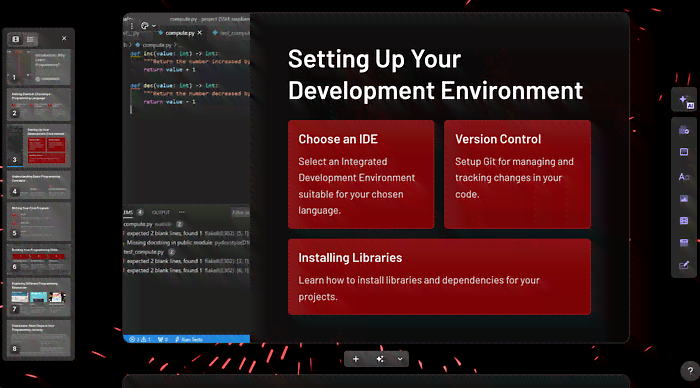Image resolution: width=700 pixels, height=388 pixels.
Task: Switch sidebar to list outline view
Action: pyautogui.click(x=30, y=39)
